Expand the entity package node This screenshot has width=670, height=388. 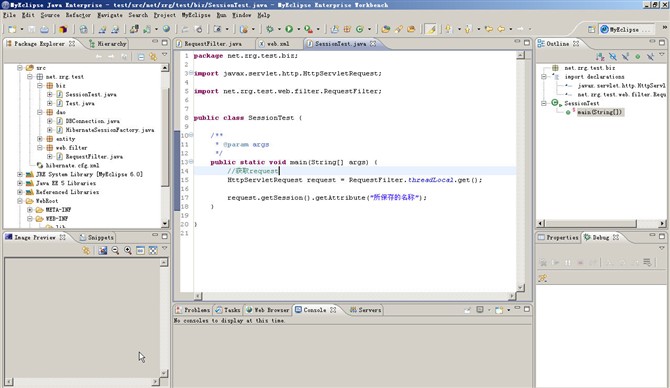[40, 138]
